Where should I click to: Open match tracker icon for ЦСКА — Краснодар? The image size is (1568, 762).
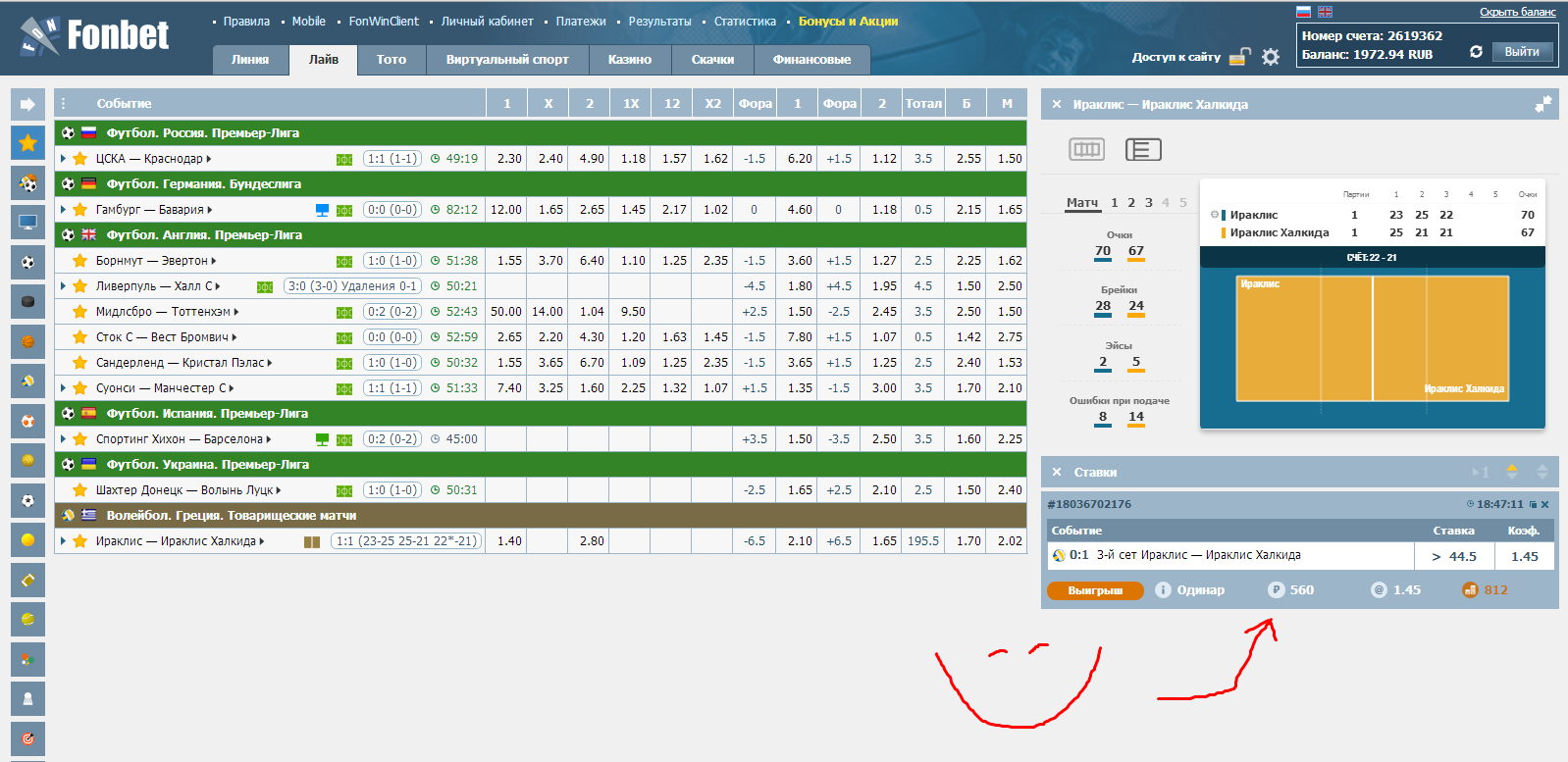coord(344,159)
